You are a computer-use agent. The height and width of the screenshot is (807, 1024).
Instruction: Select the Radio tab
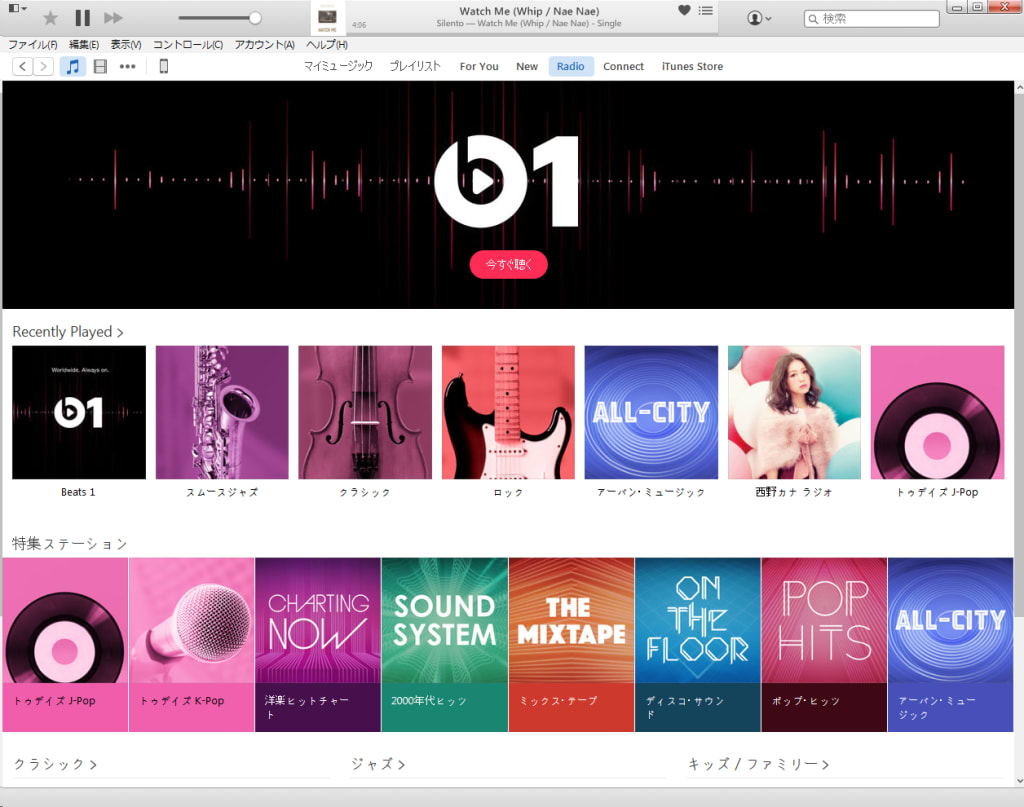[571, 66]
